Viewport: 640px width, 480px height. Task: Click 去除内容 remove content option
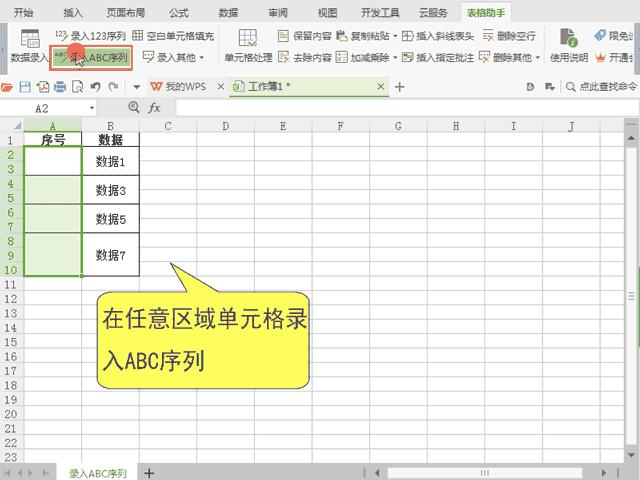click(x=304, y=57)
